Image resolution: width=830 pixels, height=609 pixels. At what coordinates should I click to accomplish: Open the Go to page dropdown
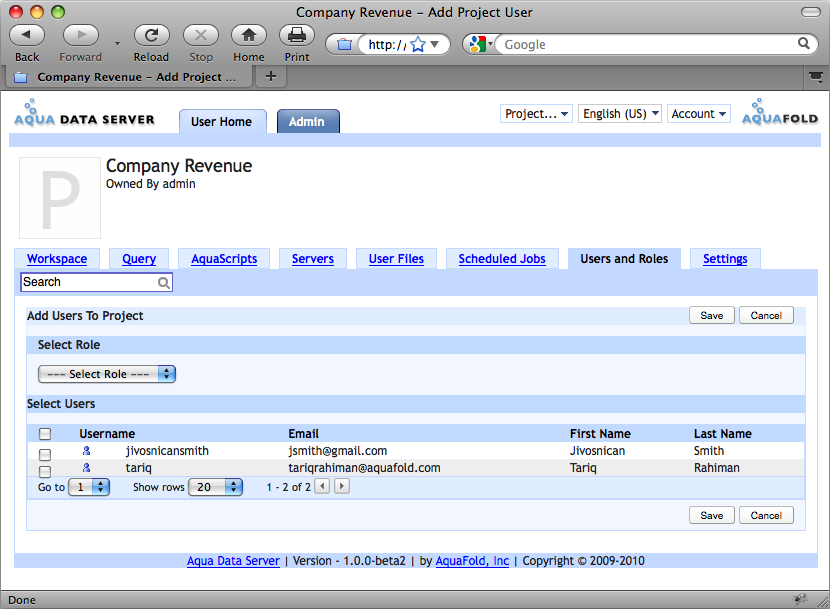(x=89, y=487)
